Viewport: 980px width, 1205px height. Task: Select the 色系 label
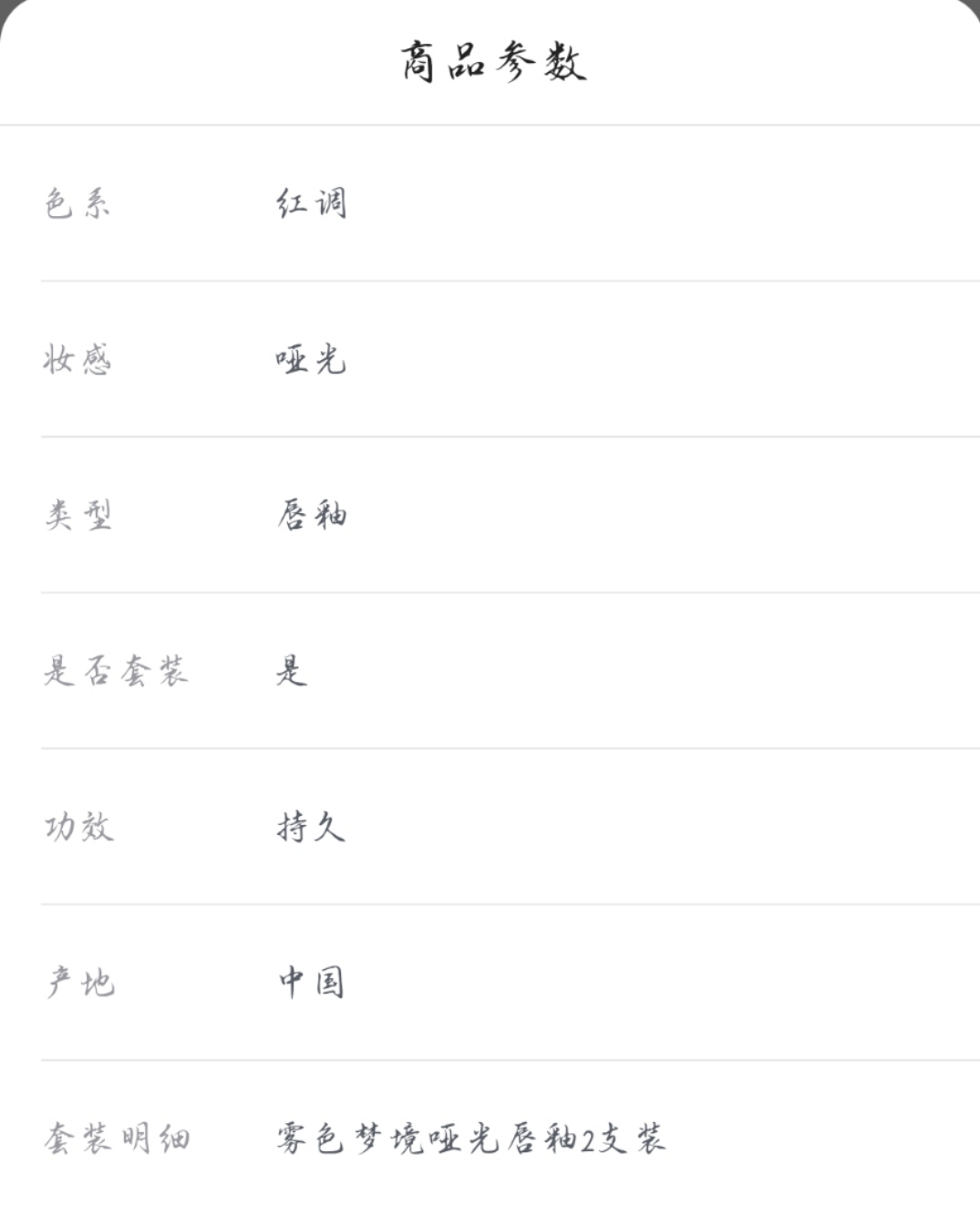pos(77,202)
